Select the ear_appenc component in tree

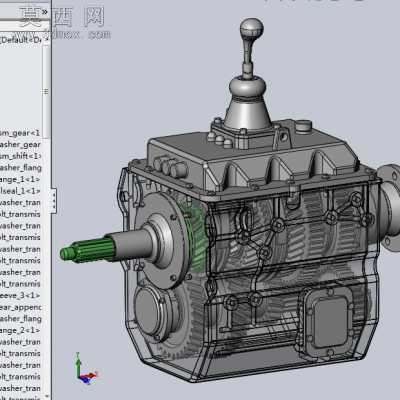pyautogui.click(x=21, y=307)
